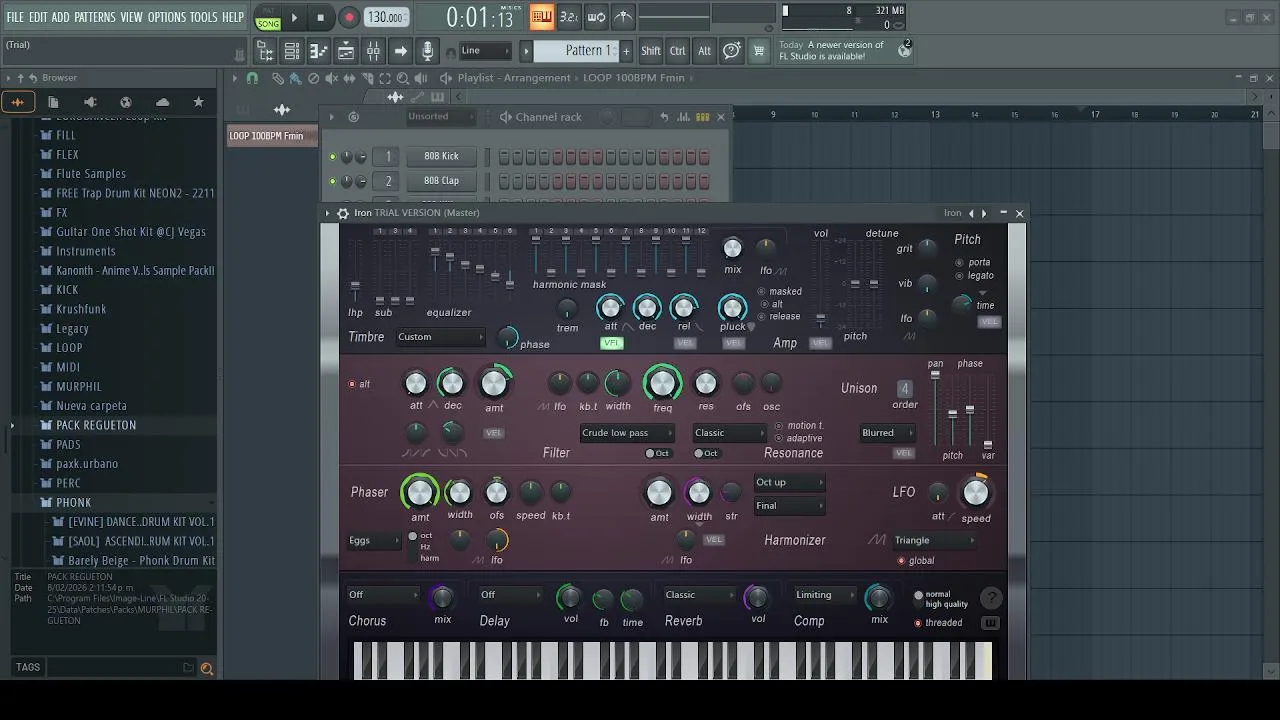Click the browser search magnifier icon
Image resolution: width=1280 pixels, height=720 pixels.
207,668
